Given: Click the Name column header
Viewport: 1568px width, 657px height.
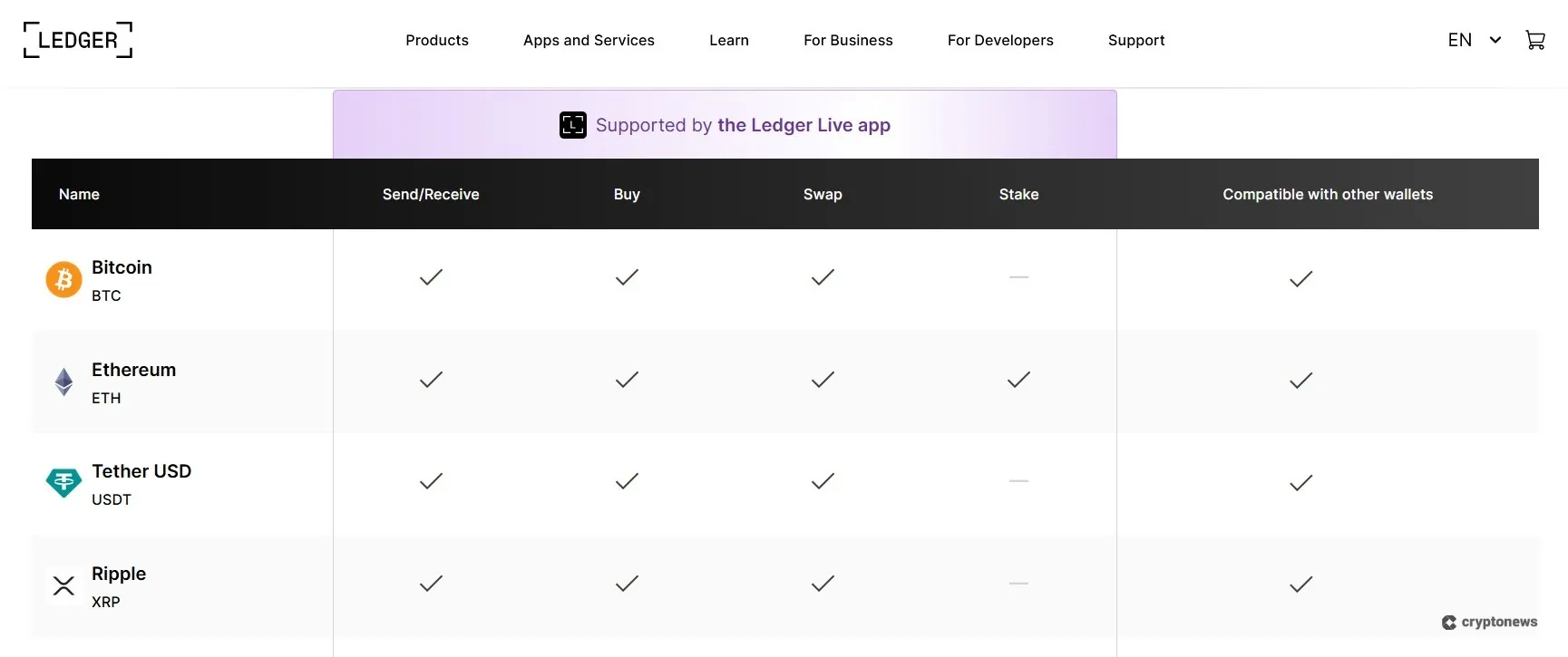Looking at the screenshot, I should [x=79, y=194].
